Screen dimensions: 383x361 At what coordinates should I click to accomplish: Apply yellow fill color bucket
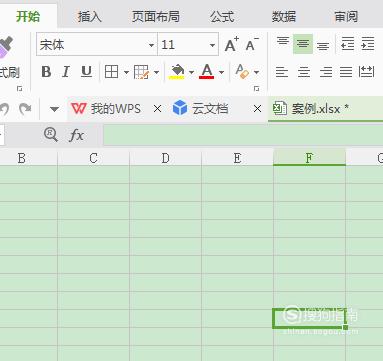(177, 72)
